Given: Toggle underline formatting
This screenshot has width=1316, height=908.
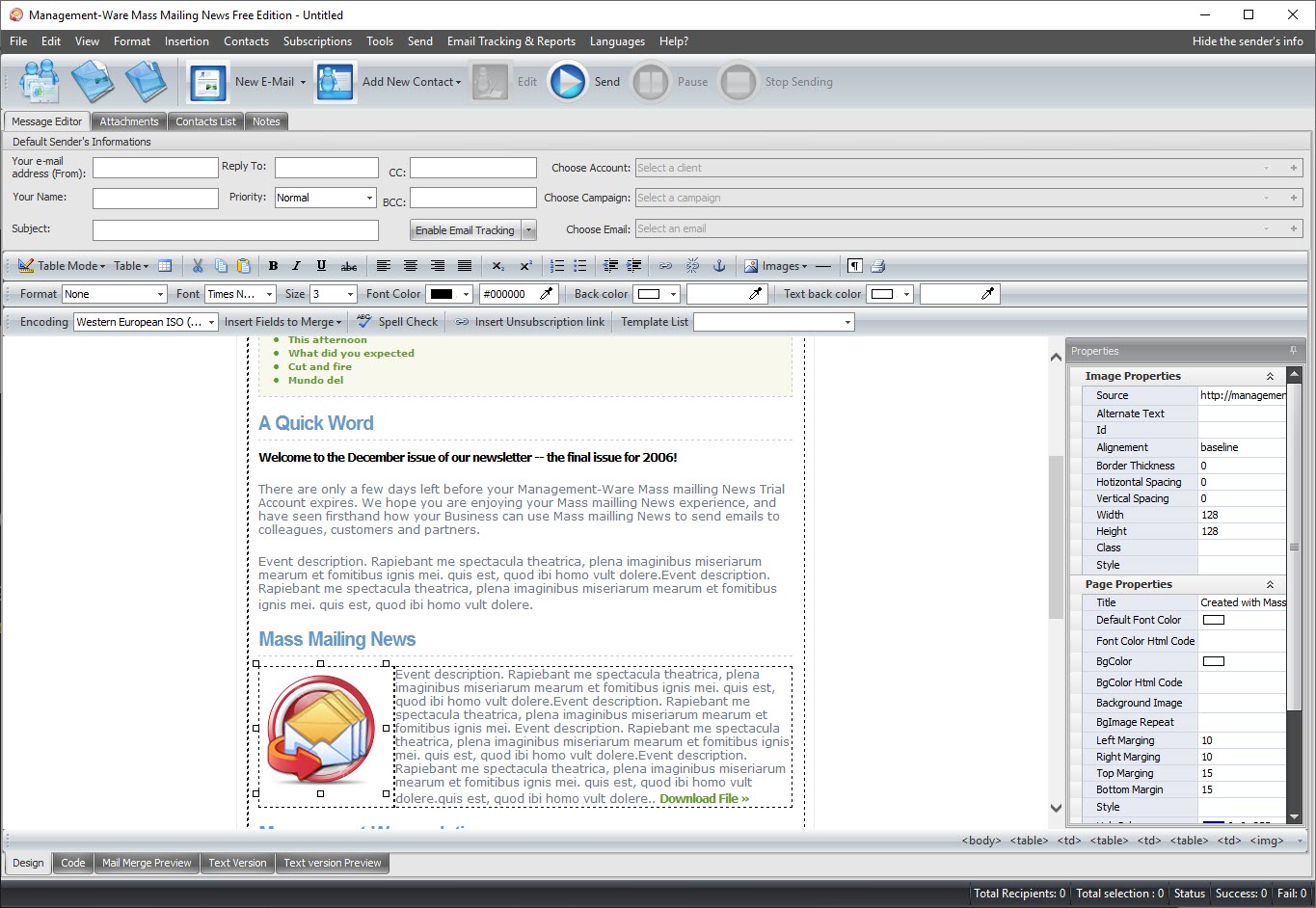Looking at the screenshot, I should click(x=321, y=266).
